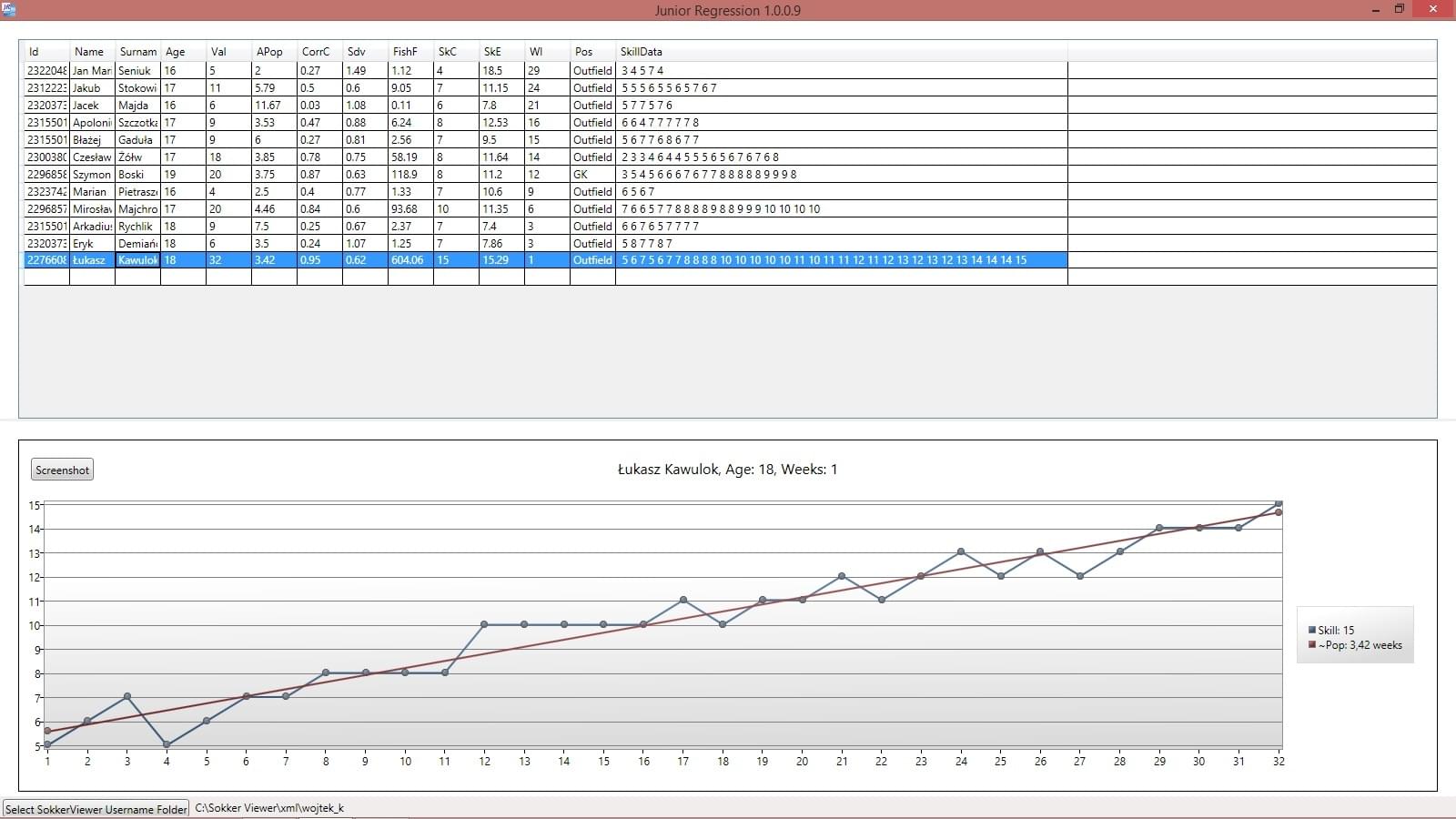Click the folder path text C:\Sokker Viewer\xml\wojtek_k
Viewport: 1456px width, 819px height.
click(269, 808)
